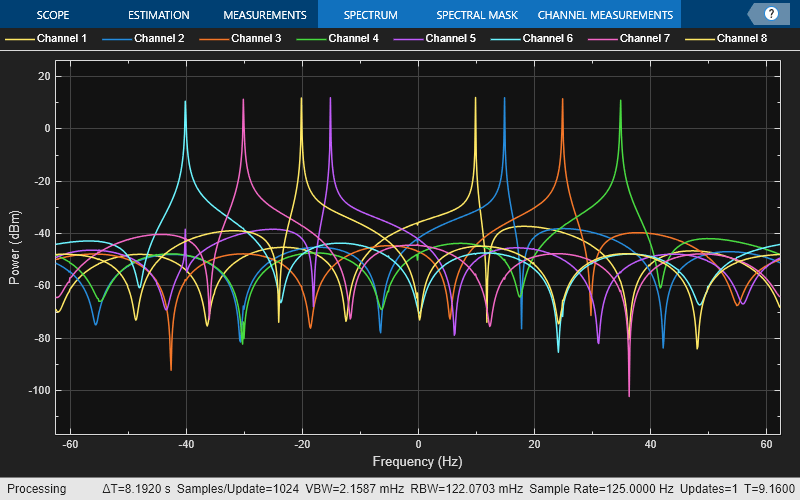The width and height of the screenshot is (800, 500).
Task: Toggle Channel 4 legend entry
Action: coord(338,38)
